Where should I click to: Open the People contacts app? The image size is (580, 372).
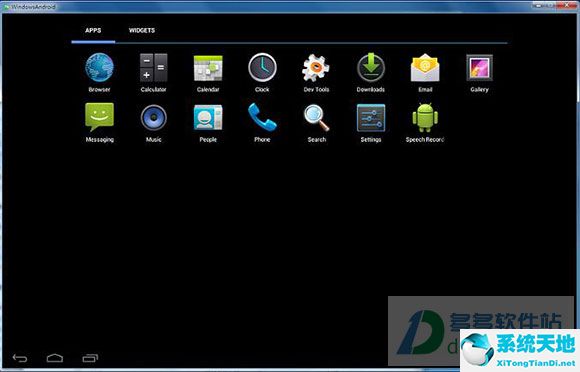[x=208, y=122]
